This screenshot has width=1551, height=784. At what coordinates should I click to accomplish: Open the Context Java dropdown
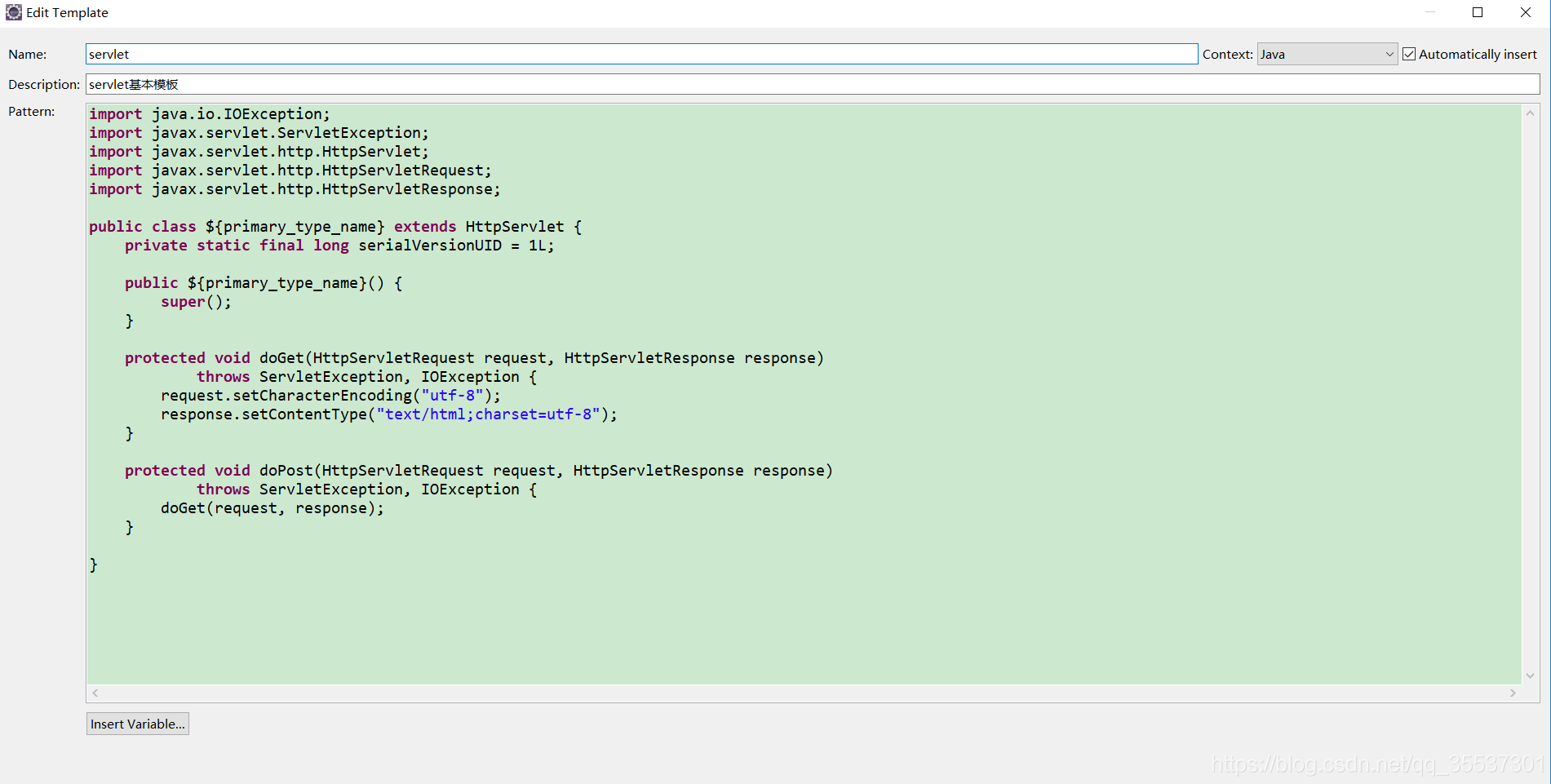(1327, 54)
